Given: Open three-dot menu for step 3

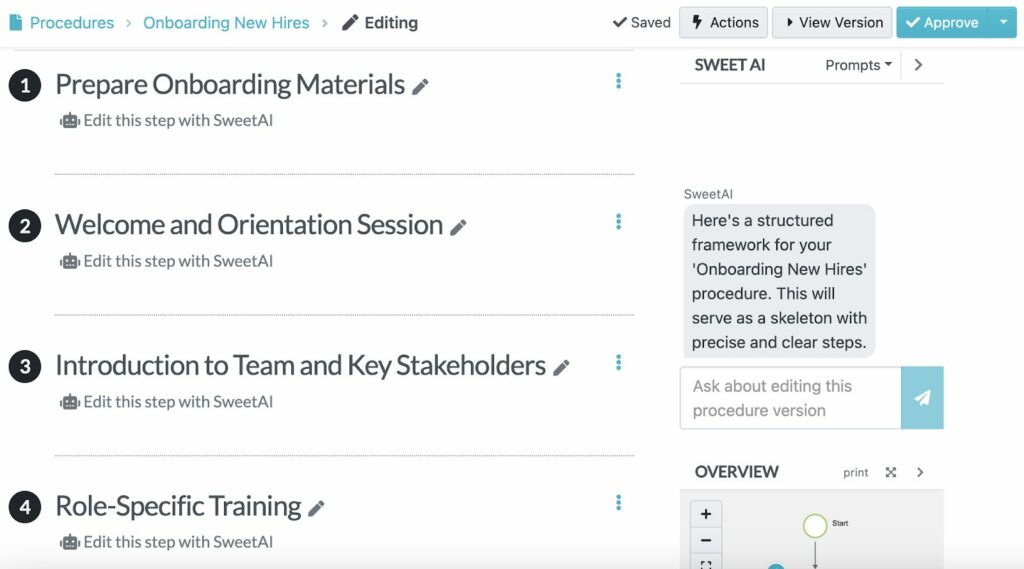Looking at the screenshot, I should tap(618, 362).
